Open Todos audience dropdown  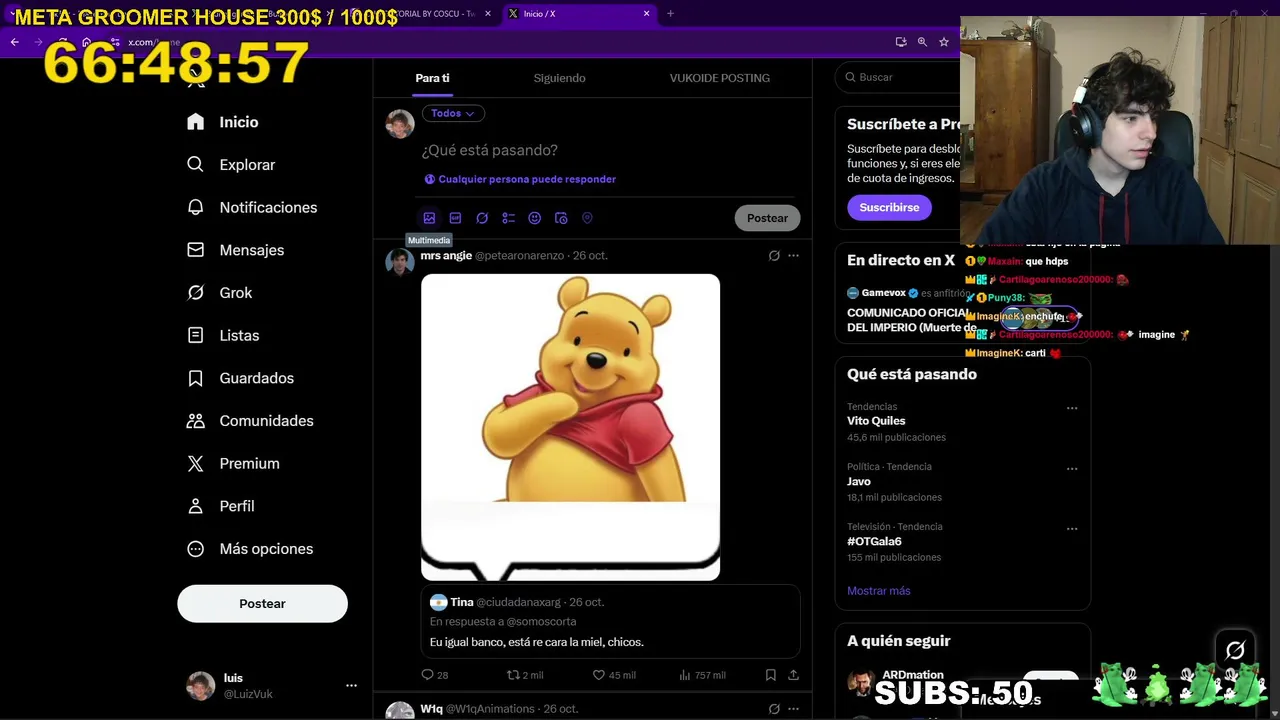tap(453, 113)
